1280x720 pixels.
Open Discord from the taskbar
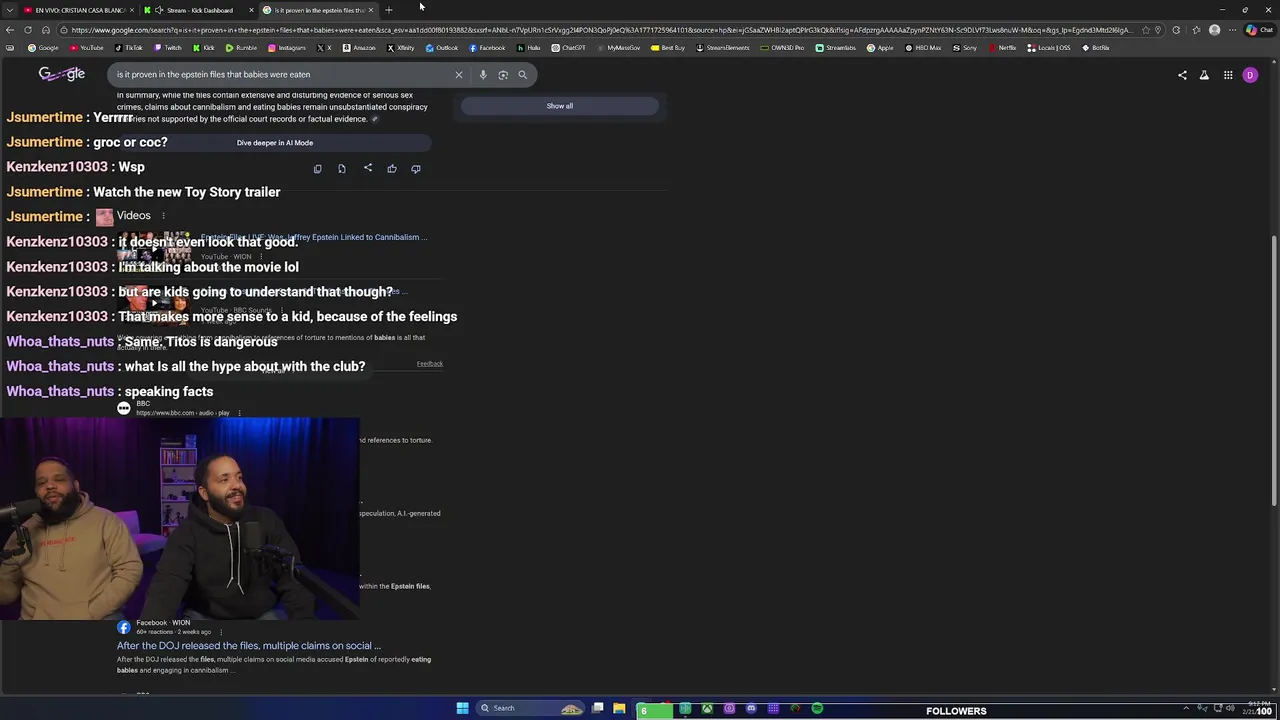751,708
